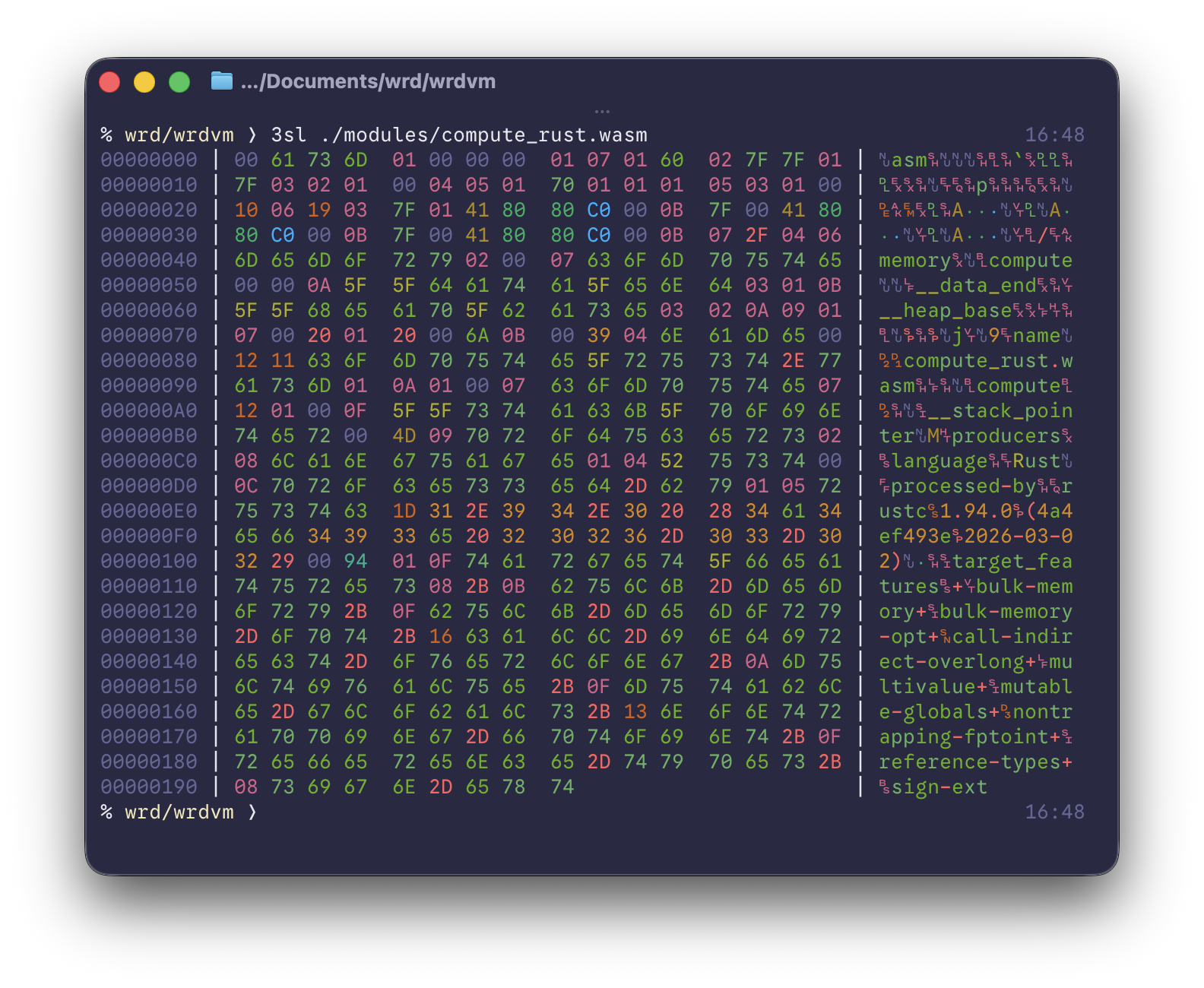This screenshot has width=1204, height=988.
Task: Select the 00000190 offset label
Action: 149,787
